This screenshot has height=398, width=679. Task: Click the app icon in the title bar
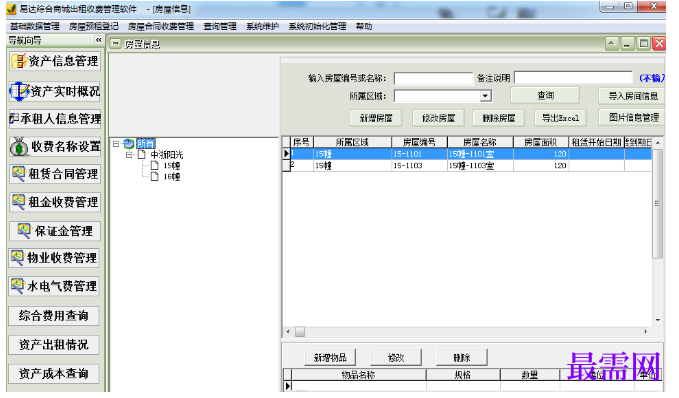pyautogui.click(x=12, y=9)
